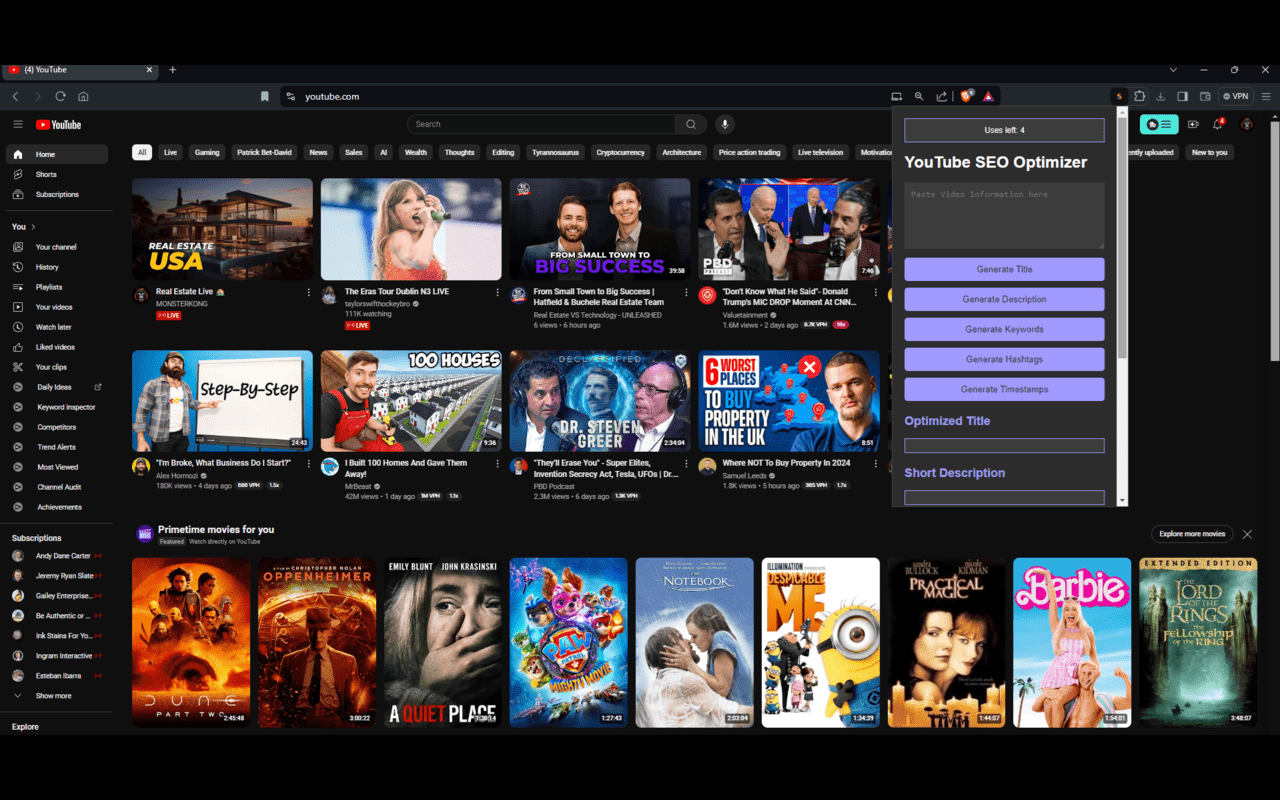Toggle the browser sidebar panel icon
1280x800 pixels.
click(1183, 96)
